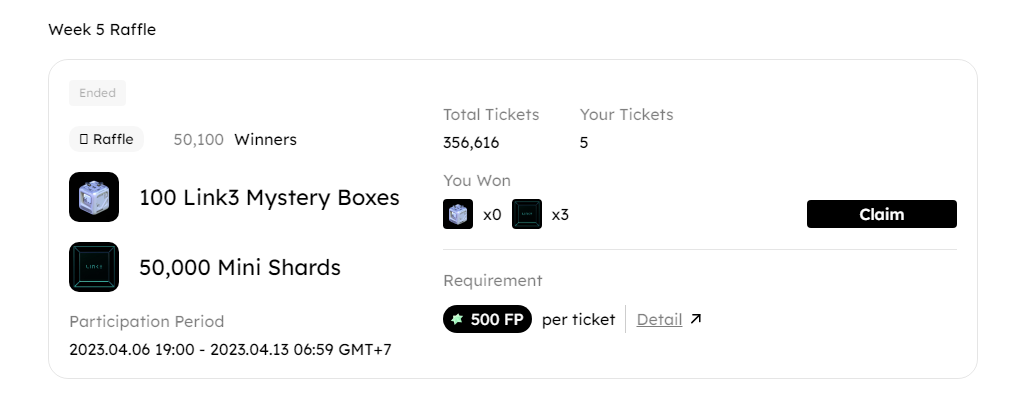Click the 500 FP requirement badge
Image resolution: width=1017 pixels, height=405 pixels.
point(487,319)
